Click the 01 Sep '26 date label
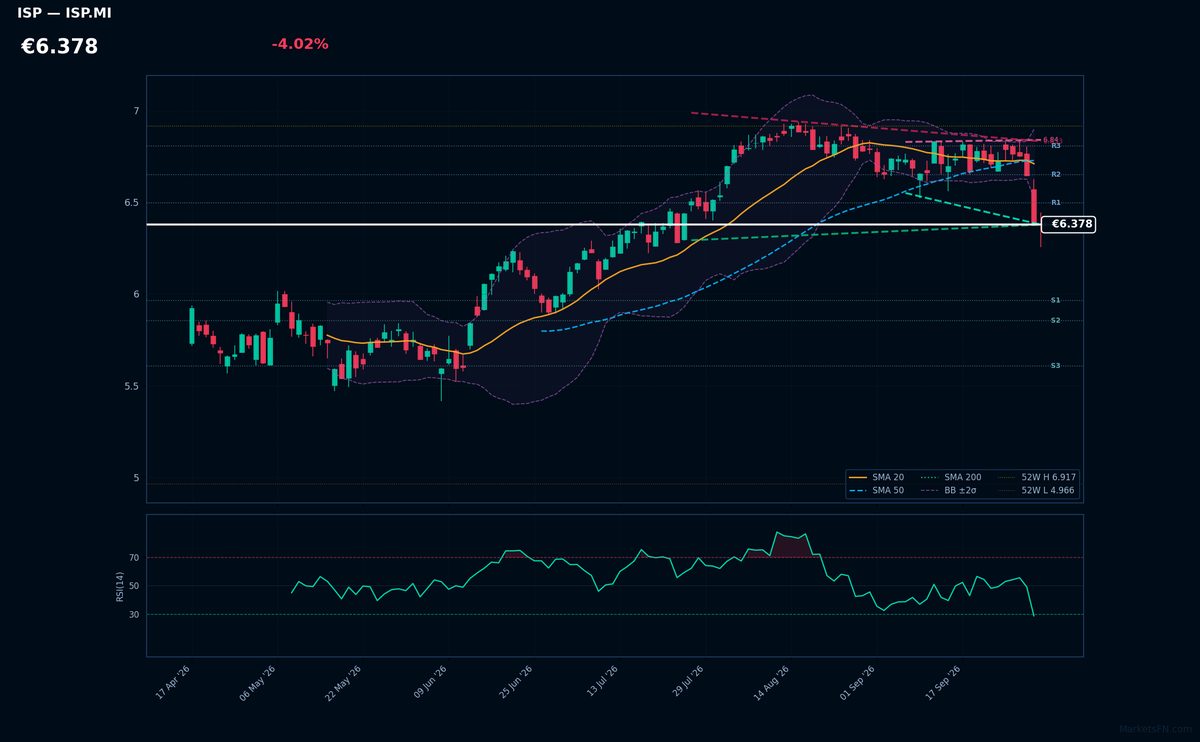 click(858, 683)
